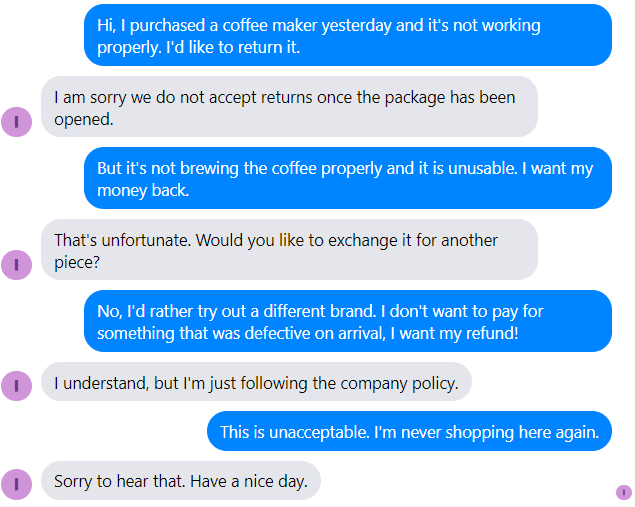The image size is (635, 507).
Task: Click the words "money back." in the blue message
Action: [x=143, y=190]
